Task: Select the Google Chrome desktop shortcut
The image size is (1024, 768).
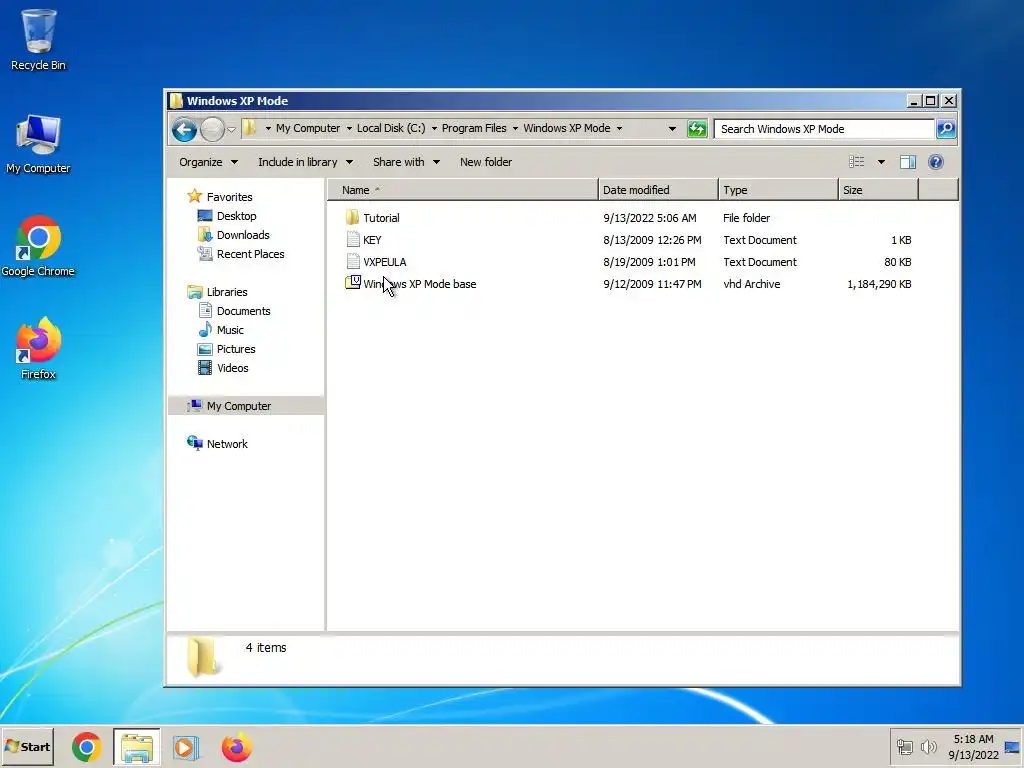Action: (x=38, y=246)
